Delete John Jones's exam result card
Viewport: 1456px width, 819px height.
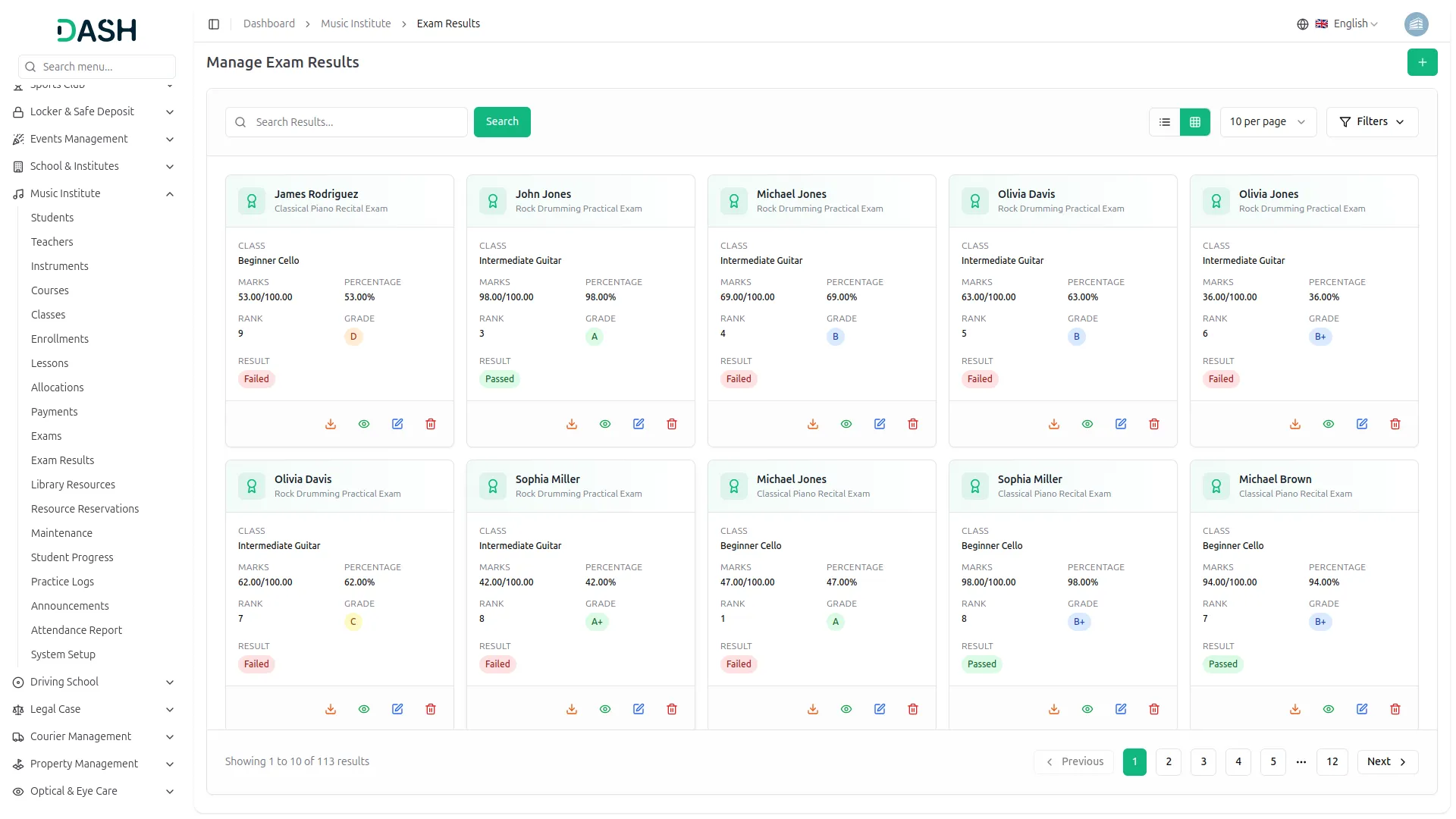[672, 424]
